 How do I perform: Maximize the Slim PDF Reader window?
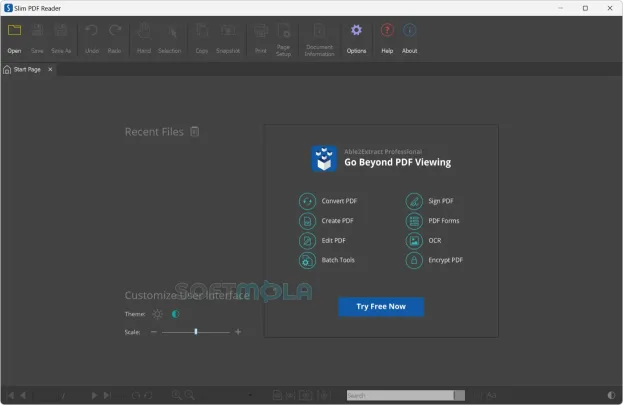[585, 8]
